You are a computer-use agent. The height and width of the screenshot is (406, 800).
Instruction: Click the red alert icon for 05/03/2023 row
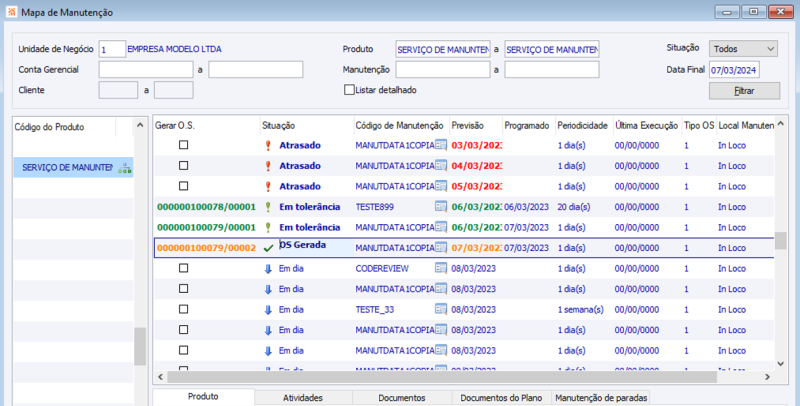268,186
